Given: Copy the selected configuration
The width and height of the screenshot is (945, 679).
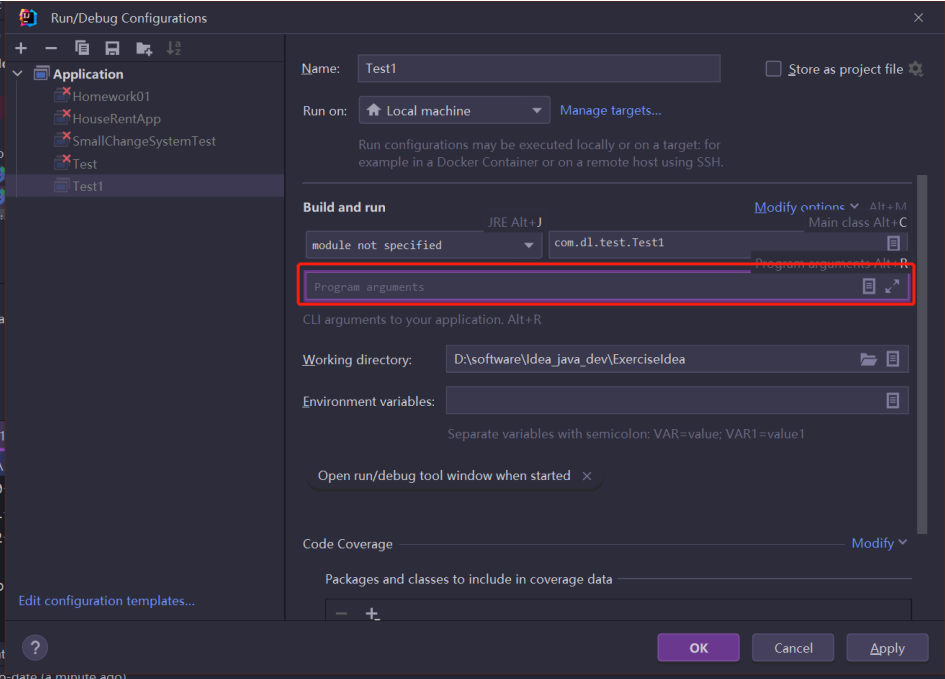Looking at the screenshot, I should point(82,48).
